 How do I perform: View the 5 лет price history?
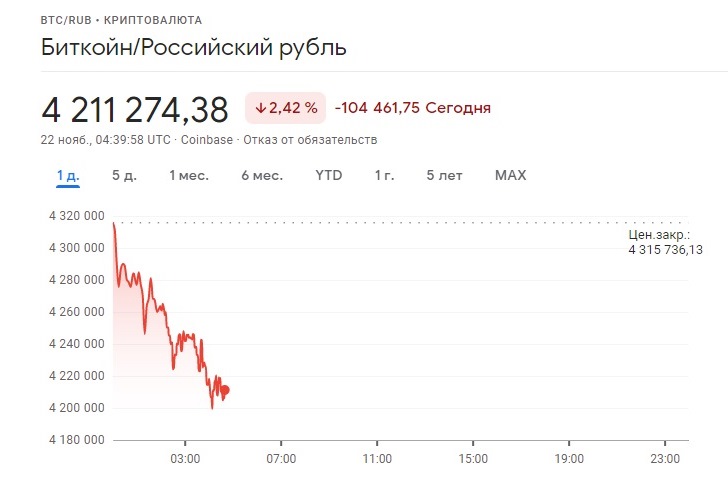pyautogui.click(x=444, y=175)
